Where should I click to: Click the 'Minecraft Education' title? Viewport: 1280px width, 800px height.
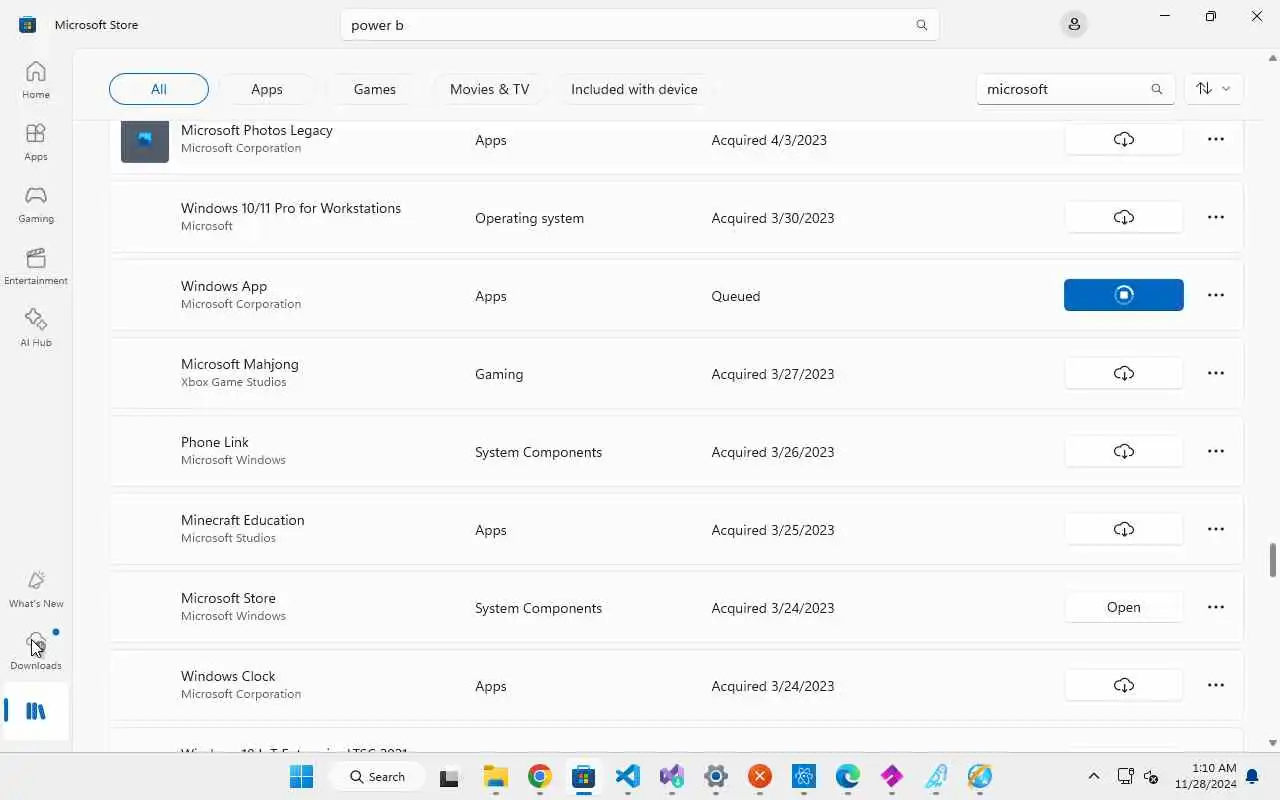(243, 520)
